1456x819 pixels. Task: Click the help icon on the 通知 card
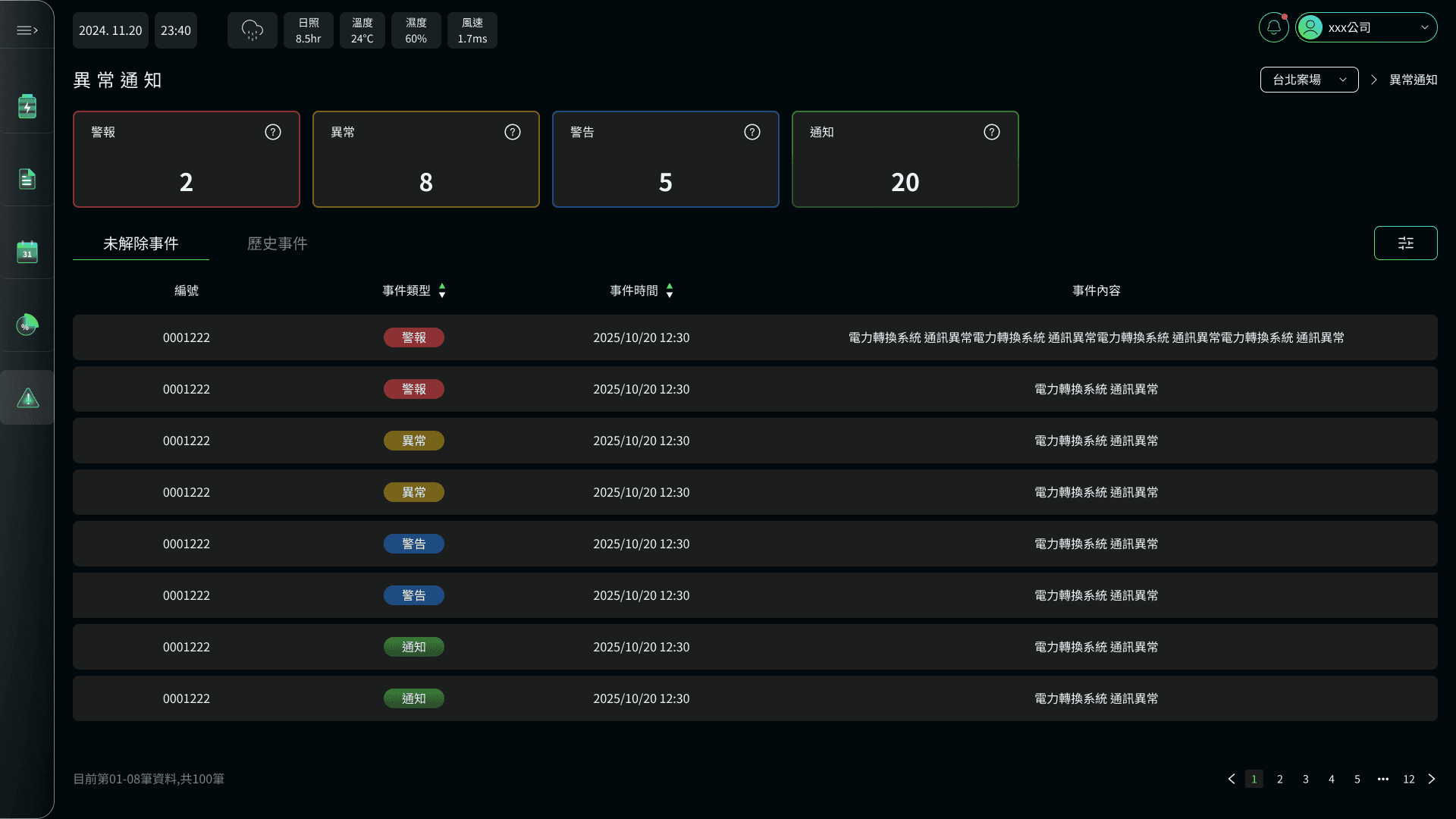coord(991,132)
